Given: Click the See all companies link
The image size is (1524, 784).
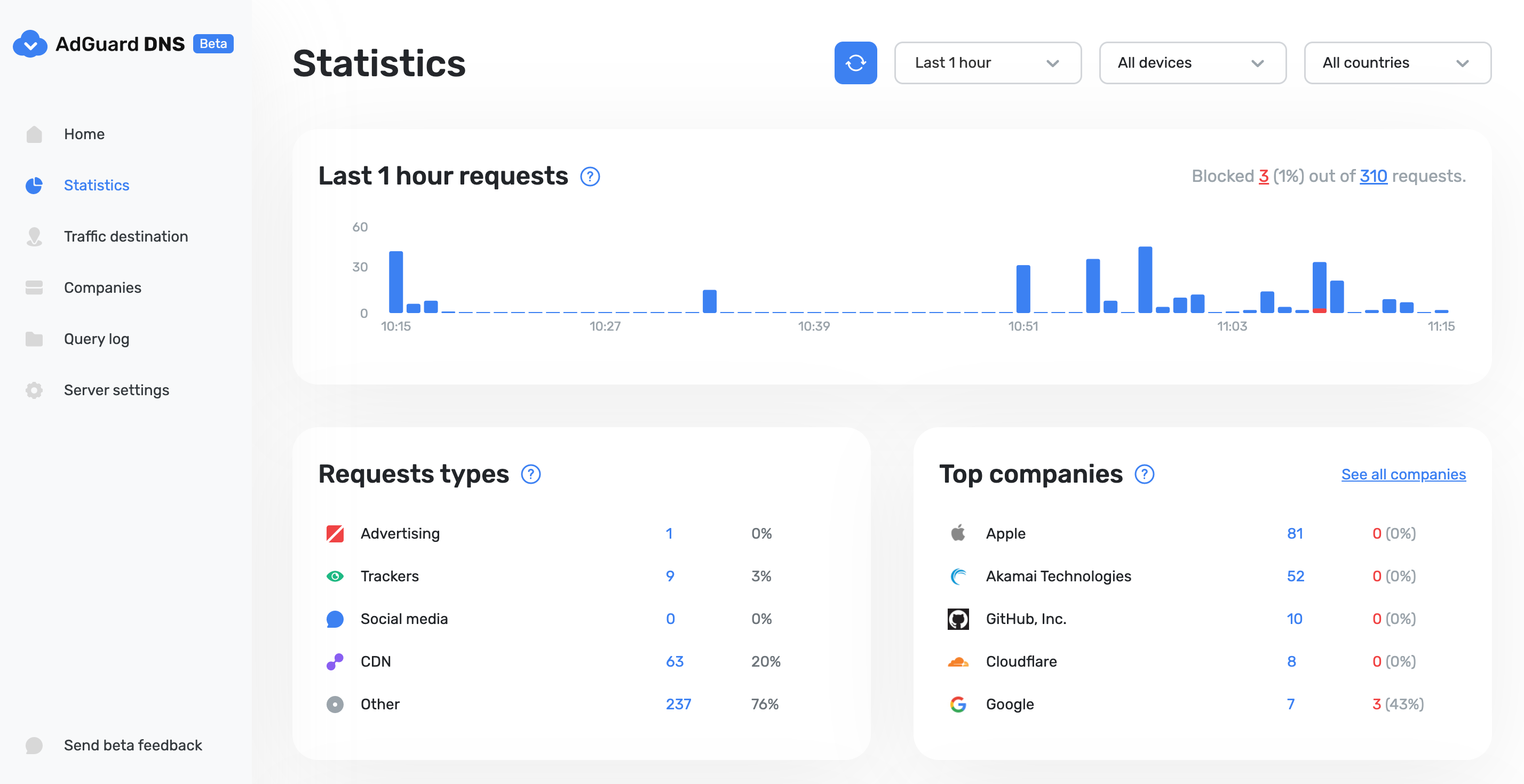Looking at the screenshot, I should tap(1404, 473).
